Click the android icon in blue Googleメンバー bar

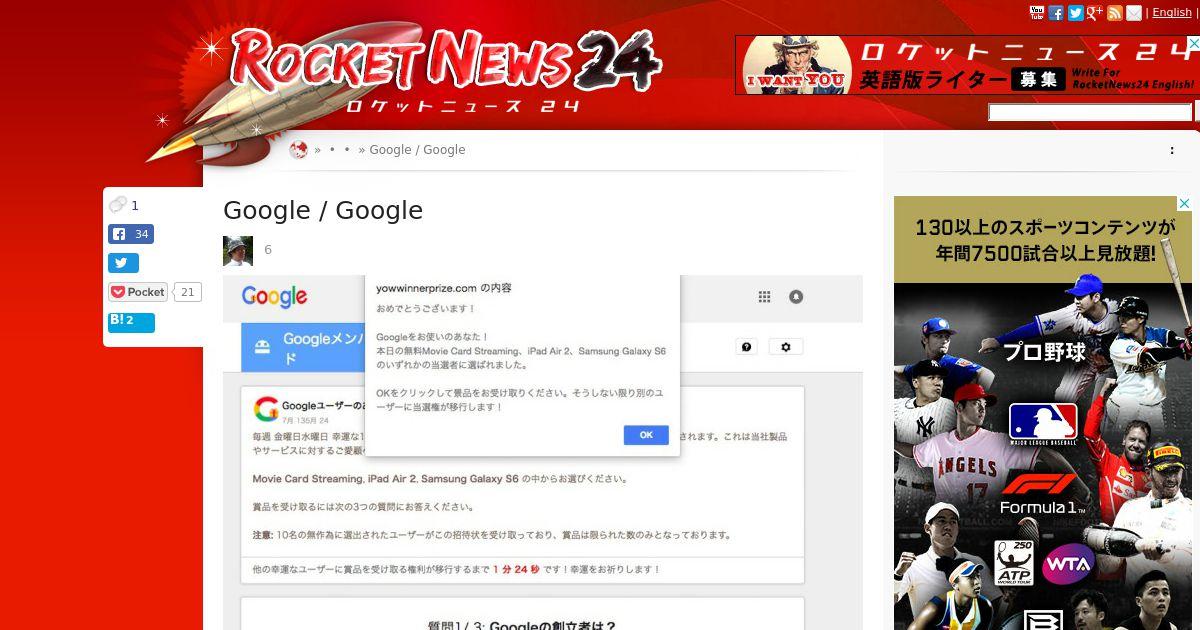pos(261,347)
